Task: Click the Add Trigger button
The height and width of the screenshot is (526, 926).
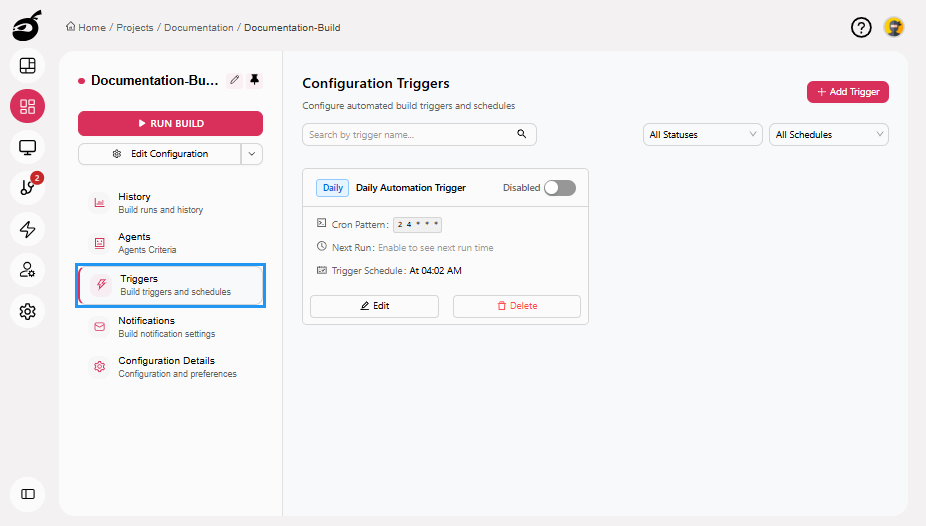Action: coord(847,92)
